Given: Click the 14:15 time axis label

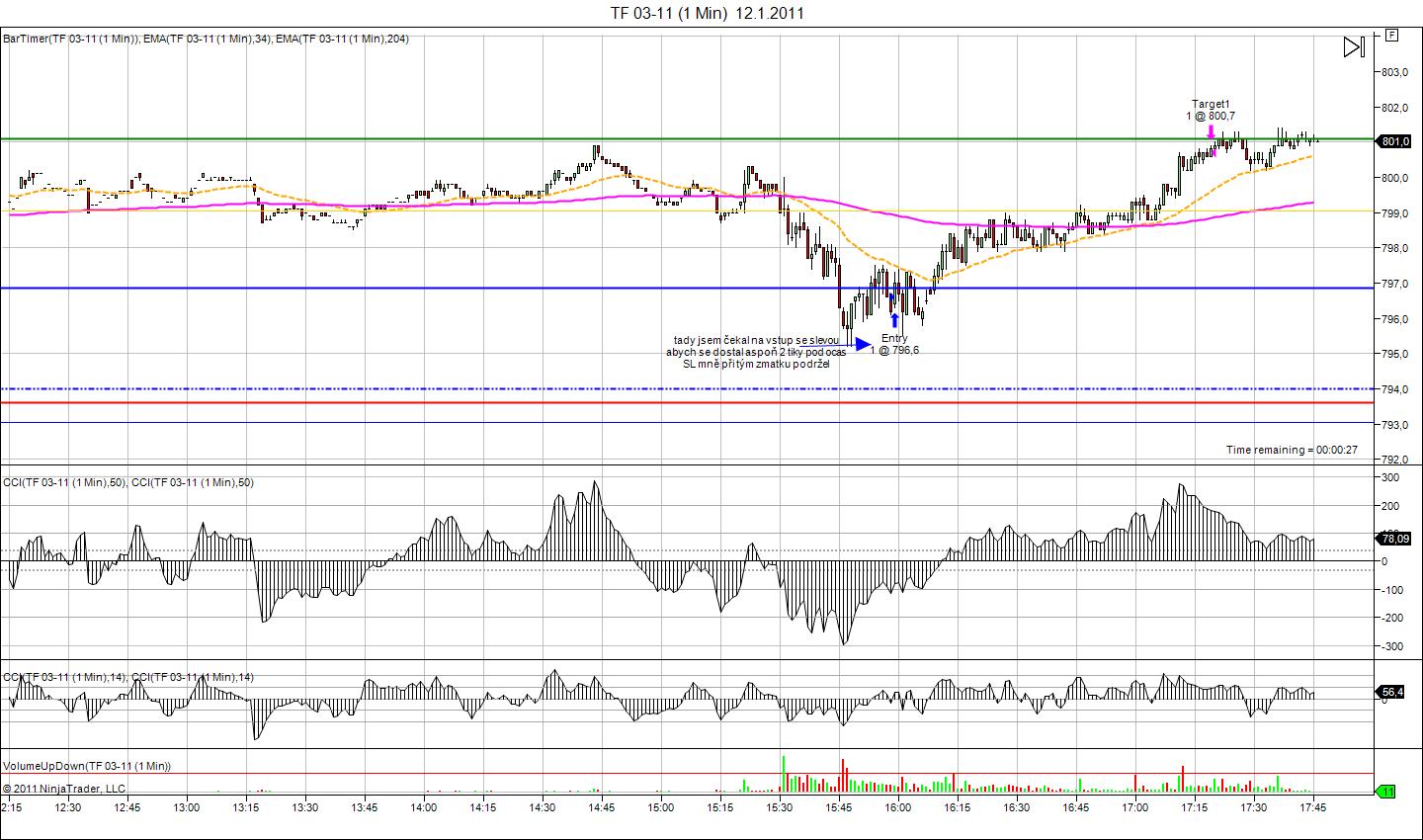Looking at the screenshot, I should click(x=483, y=807).
